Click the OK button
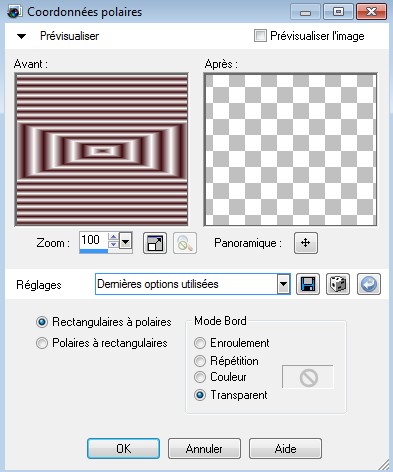 click(x=123, y=449)
